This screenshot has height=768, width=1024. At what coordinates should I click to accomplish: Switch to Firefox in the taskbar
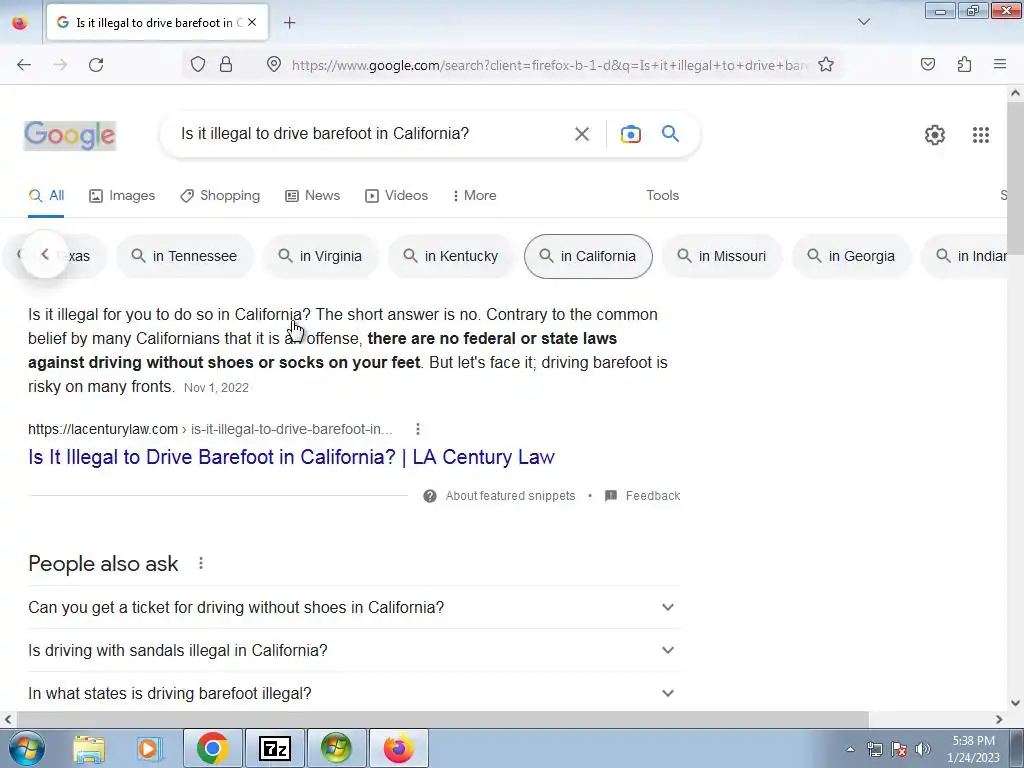coord(398,748)
